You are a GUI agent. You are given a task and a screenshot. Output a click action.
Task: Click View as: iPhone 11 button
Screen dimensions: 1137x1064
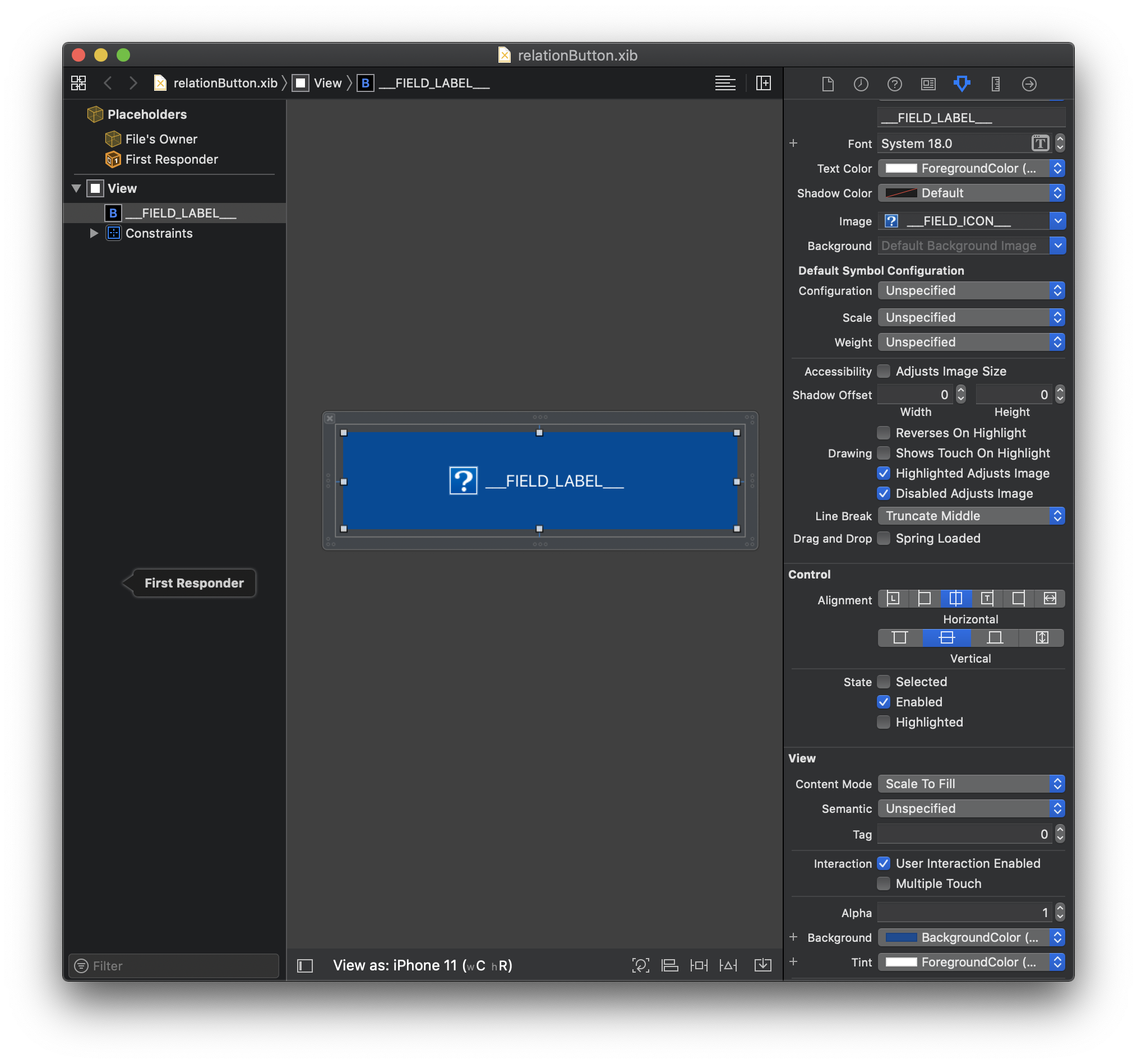click(x=423, y=966)
